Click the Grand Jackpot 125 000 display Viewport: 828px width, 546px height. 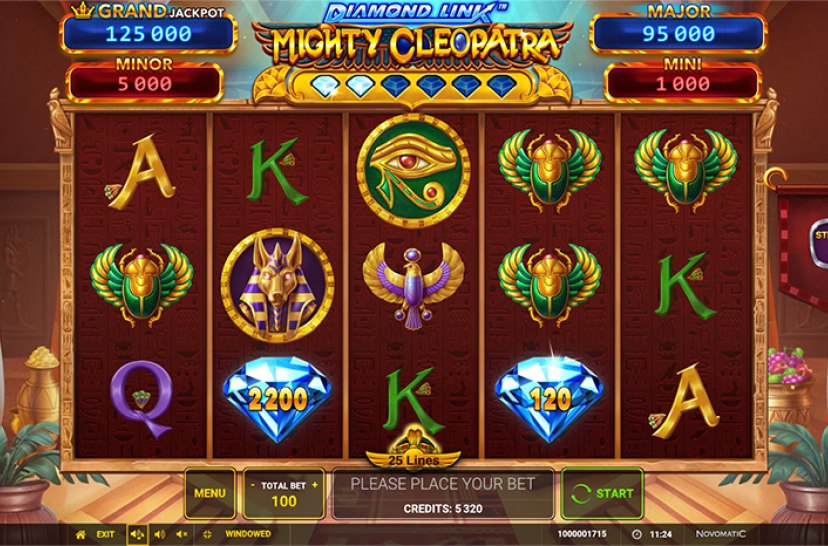click(148, 34)
